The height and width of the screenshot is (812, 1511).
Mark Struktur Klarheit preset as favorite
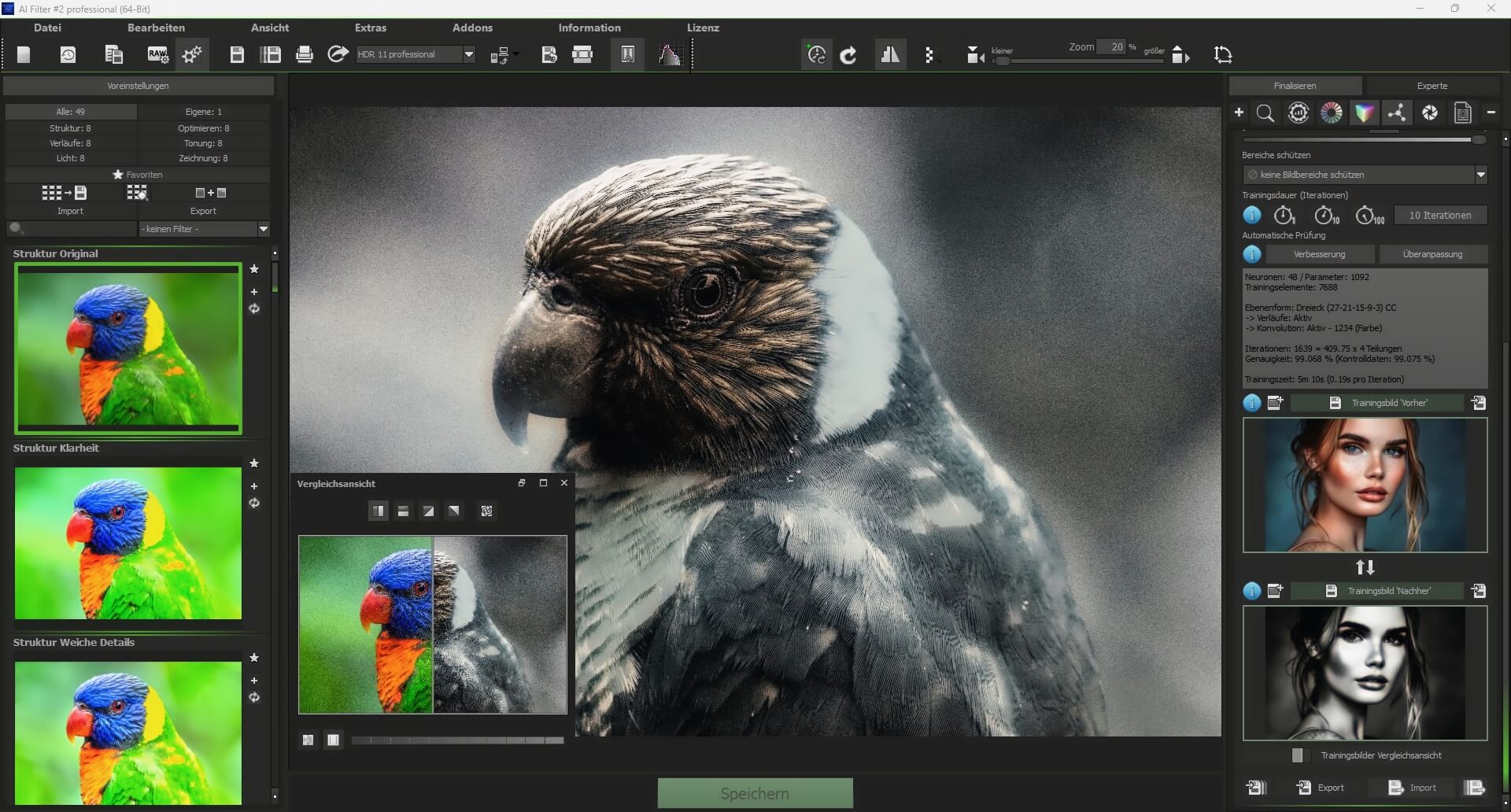[254, 463]
